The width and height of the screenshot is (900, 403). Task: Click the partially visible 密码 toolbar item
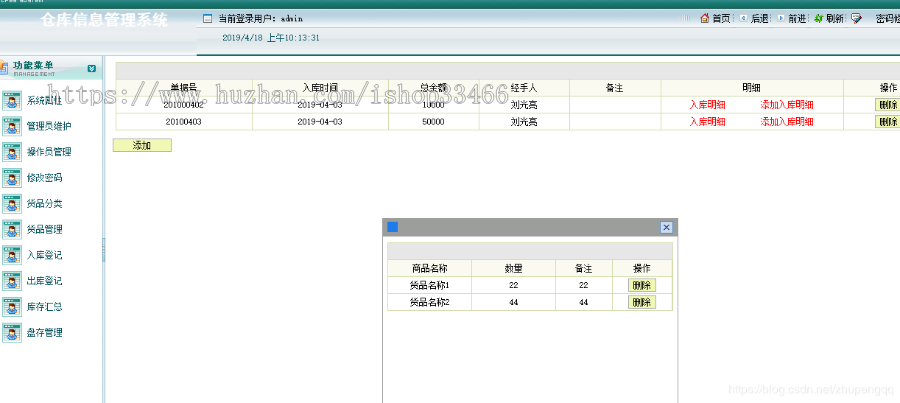(x=887, y=19)
